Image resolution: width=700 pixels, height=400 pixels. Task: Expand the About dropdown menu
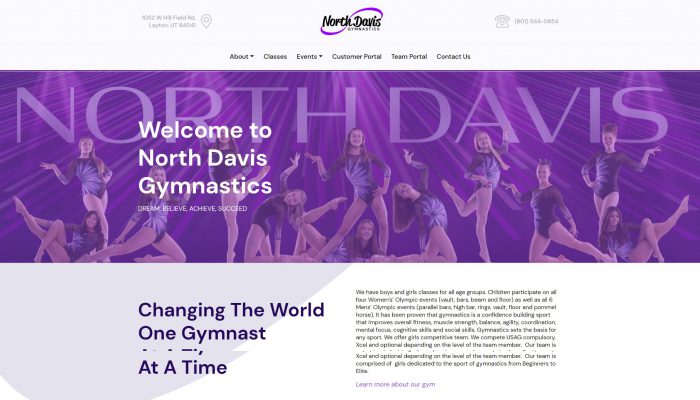tap(242, 57)
